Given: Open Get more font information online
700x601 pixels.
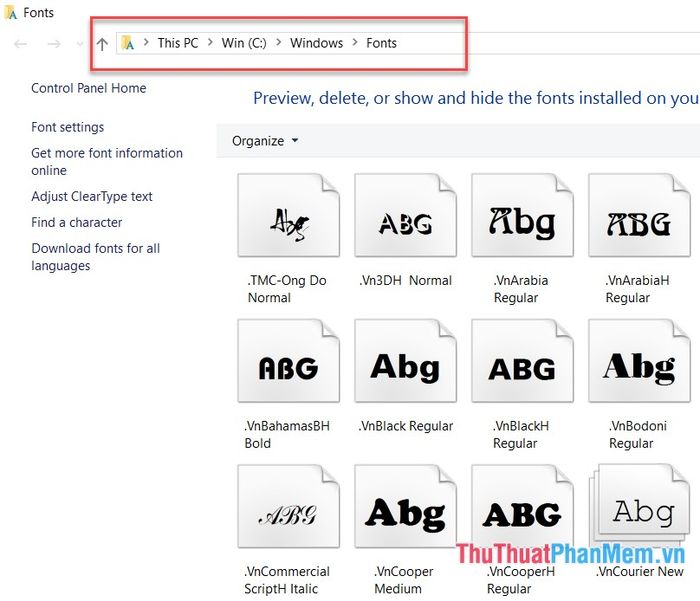Looking at the screenshot, I should click(x=107, y=162).
